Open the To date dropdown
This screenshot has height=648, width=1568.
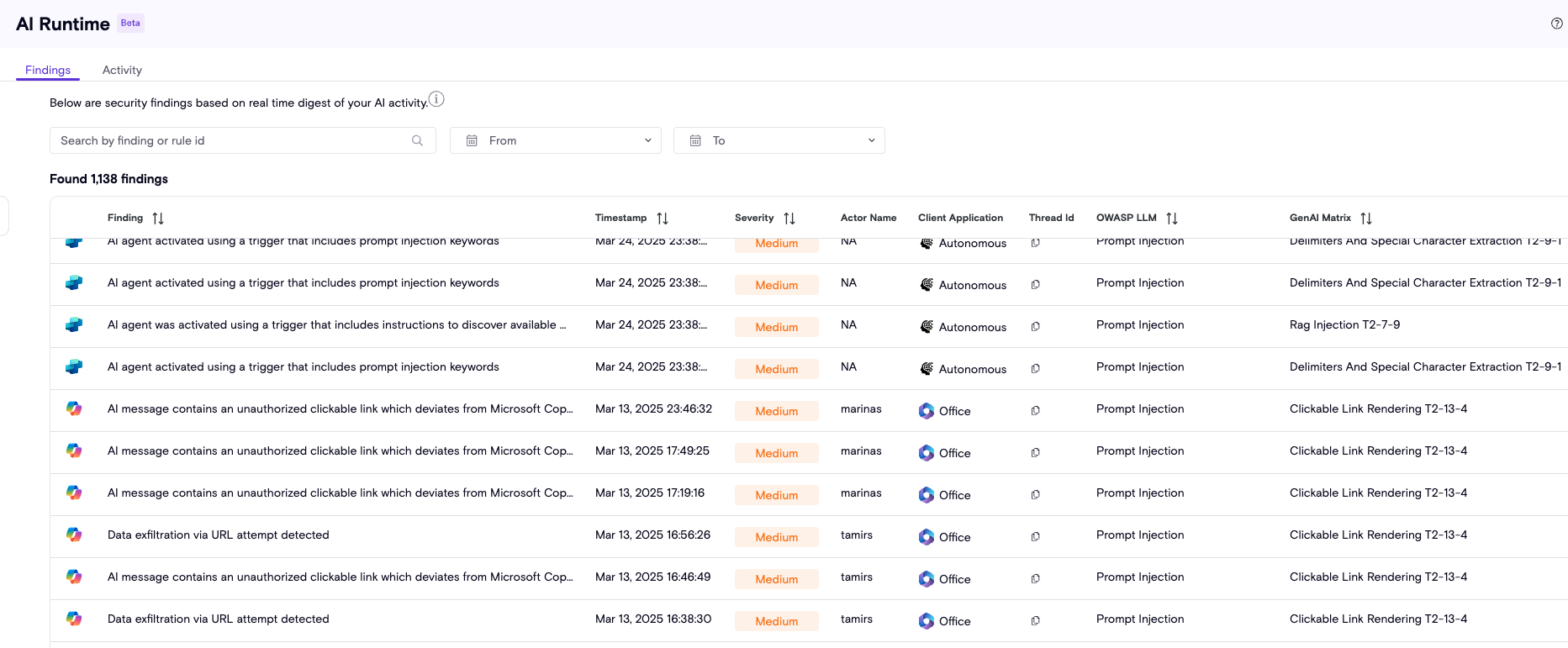(x=779, y=140)
